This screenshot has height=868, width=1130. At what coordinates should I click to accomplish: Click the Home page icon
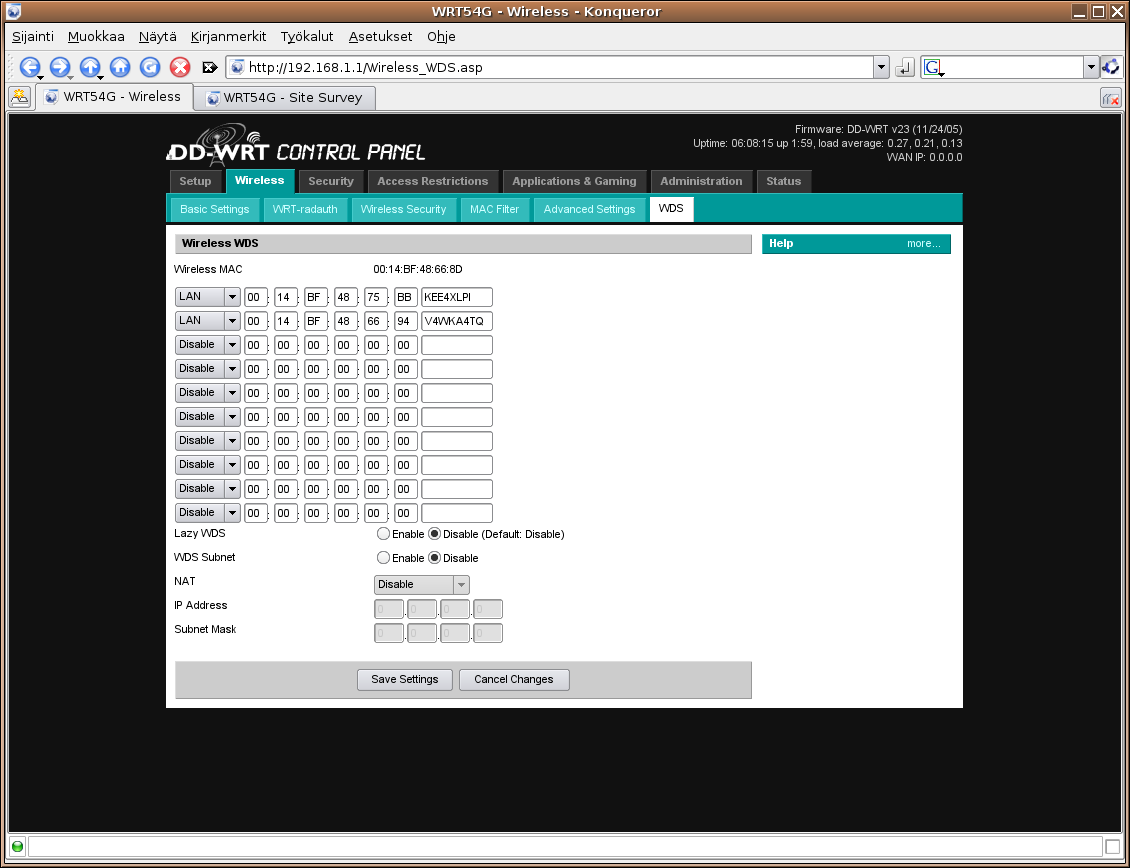tap(120, 67)
